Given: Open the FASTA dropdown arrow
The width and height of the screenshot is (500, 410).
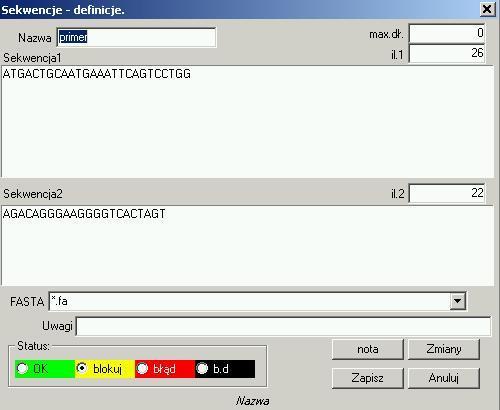Looking at the screenshot, I should coord(458,301).
